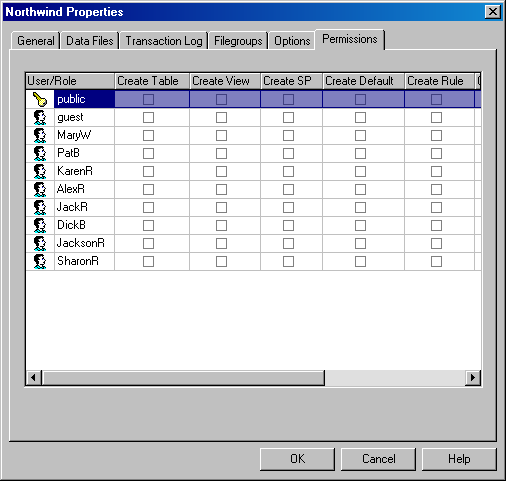
Task: Check Create Default for JacksonR
Action: tap(360, 243)
